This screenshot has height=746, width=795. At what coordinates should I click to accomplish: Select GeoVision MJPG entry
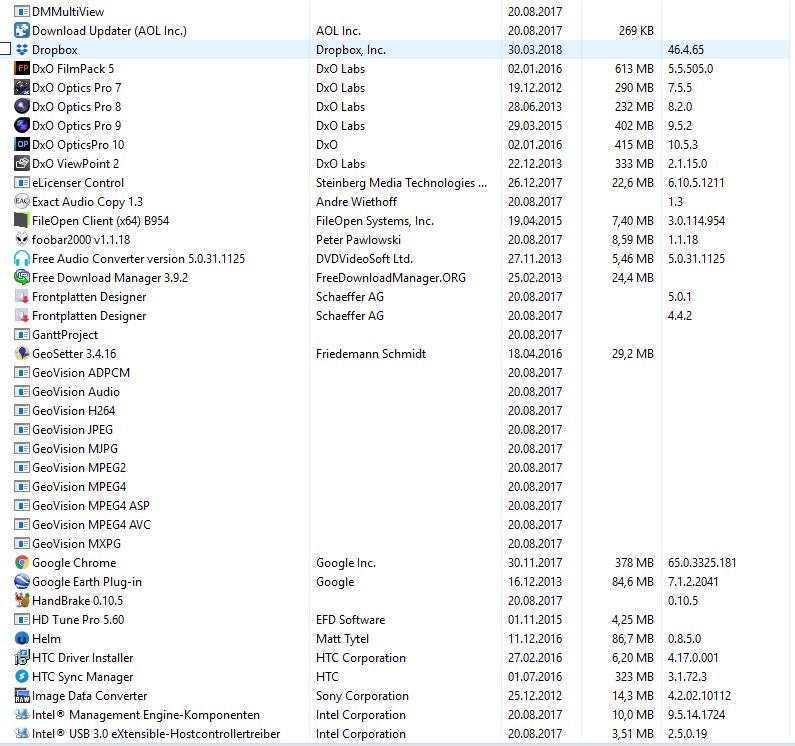coord(75,449)
